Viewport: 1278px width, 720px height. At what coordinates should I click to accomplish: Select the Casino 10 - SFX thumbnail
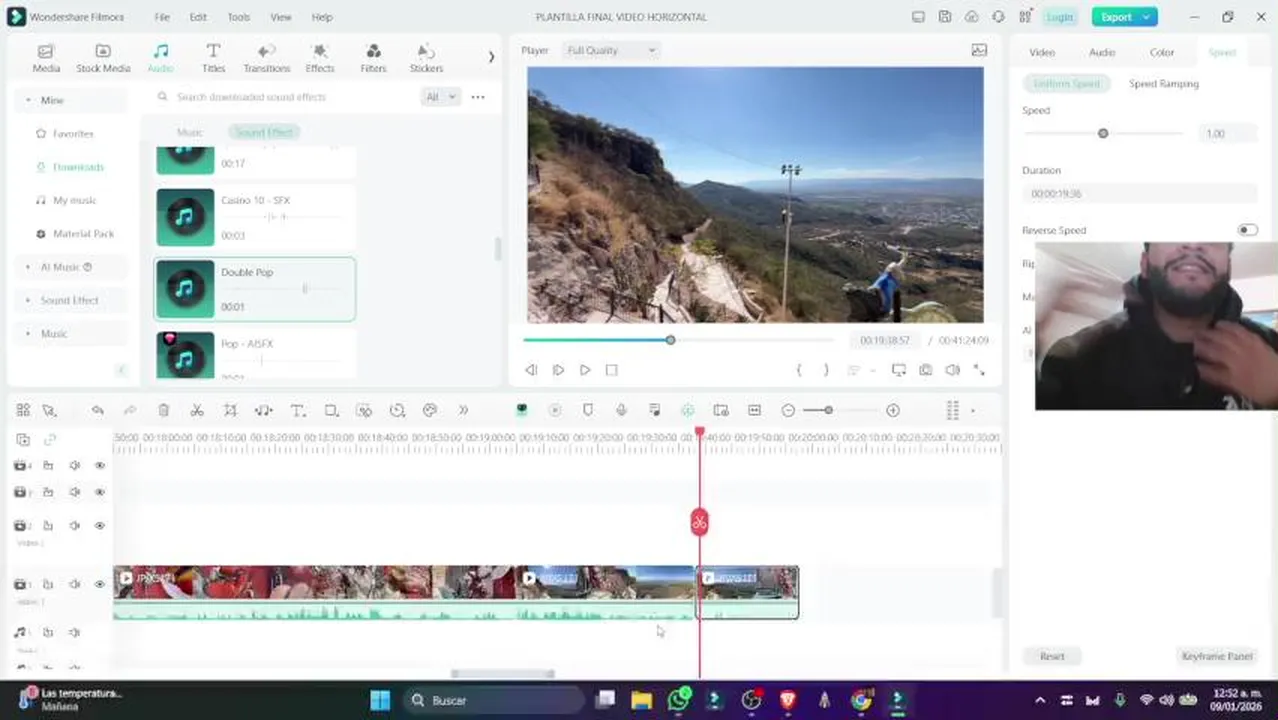(x=185, y=217)
